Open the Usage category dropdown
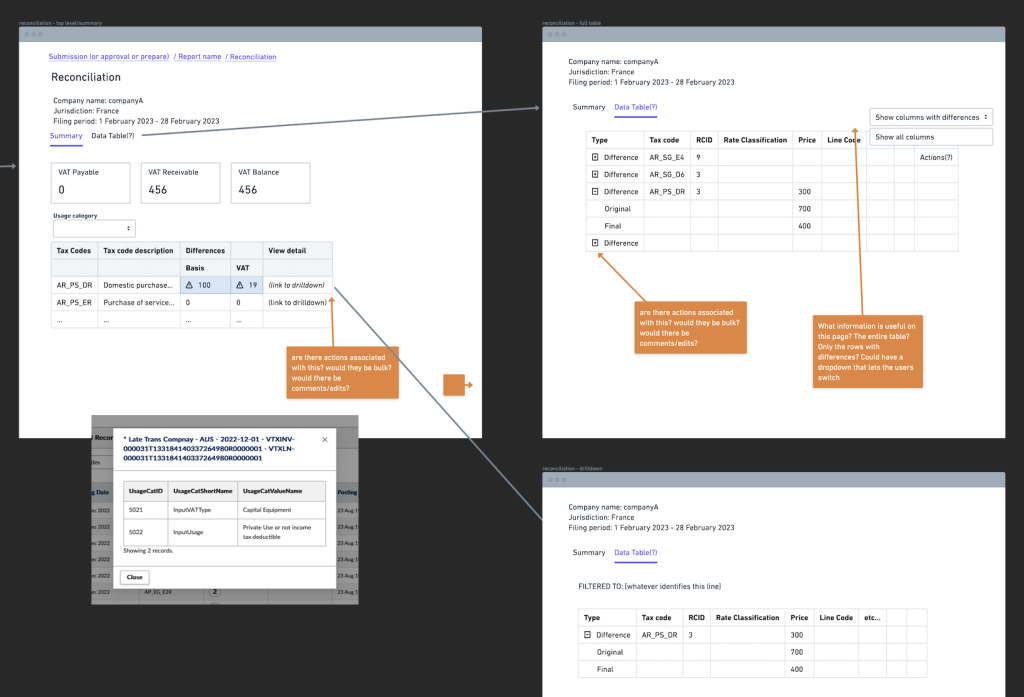Image resolution: width=1024 pixels, height=697 pixels. pyautogui.click(x=93, y=228)
